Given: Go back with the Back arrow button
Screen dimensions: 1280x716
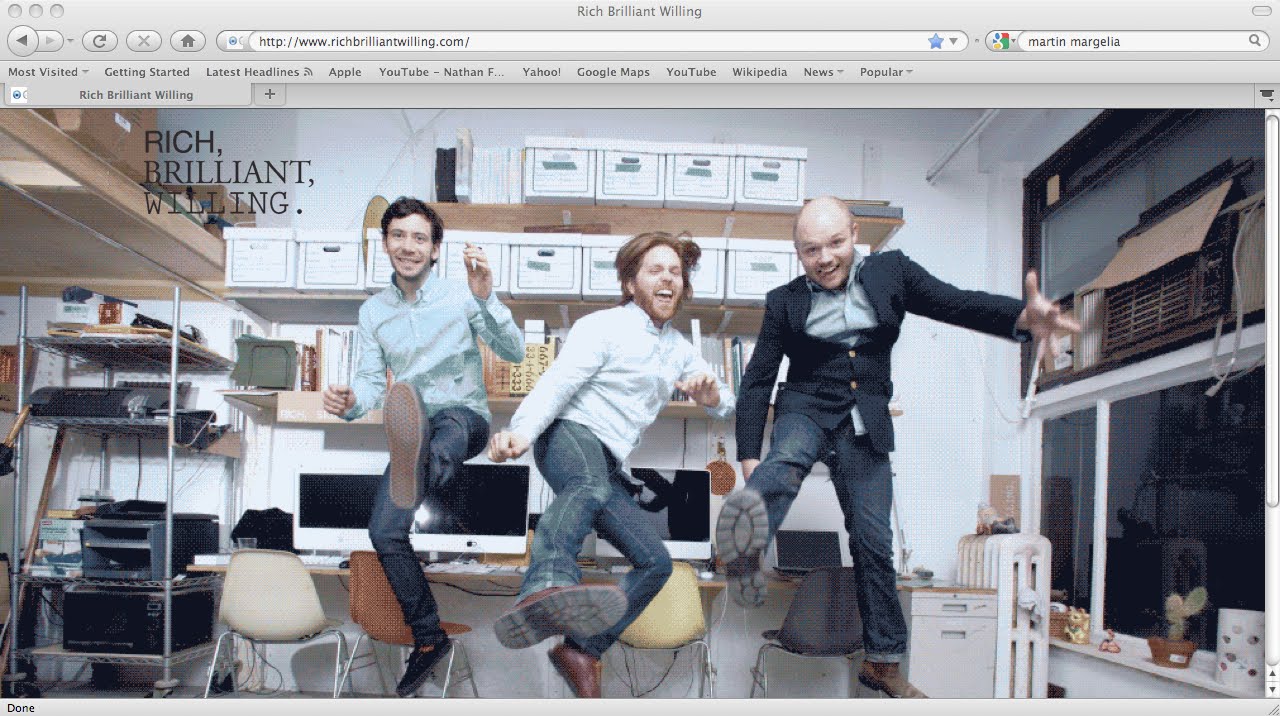Looking at the screenshot, I should pos(23,41).
